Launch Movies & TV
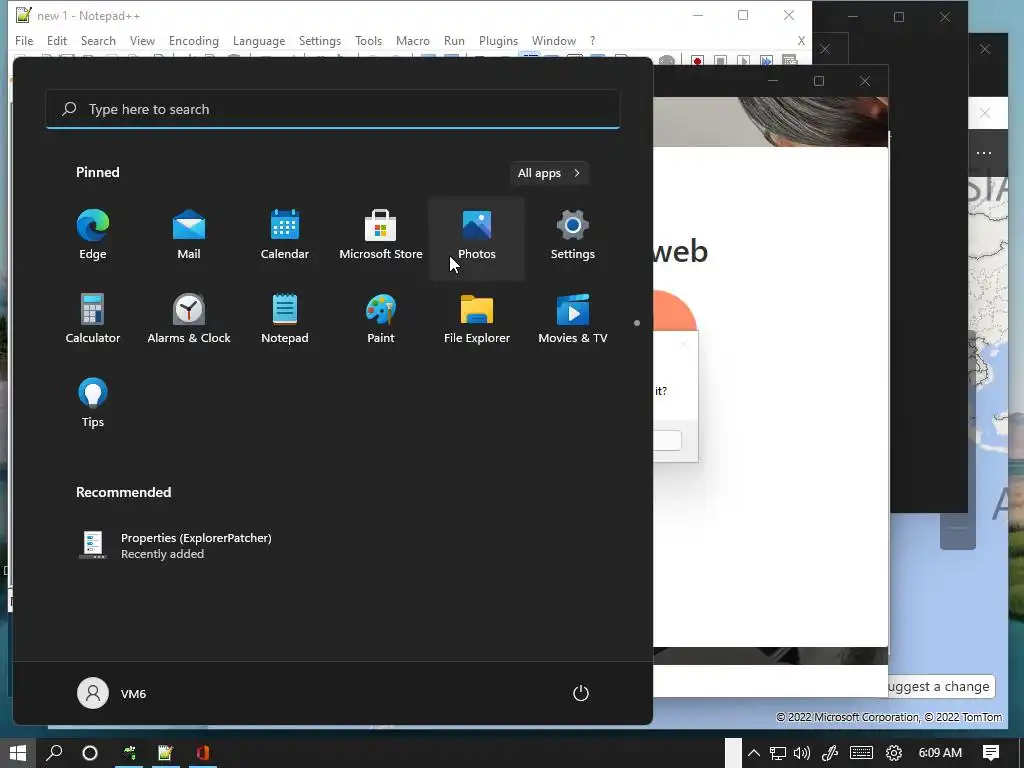Viewport: 1024px width, 768px height. pyautogui.click(x=573, y=319)
